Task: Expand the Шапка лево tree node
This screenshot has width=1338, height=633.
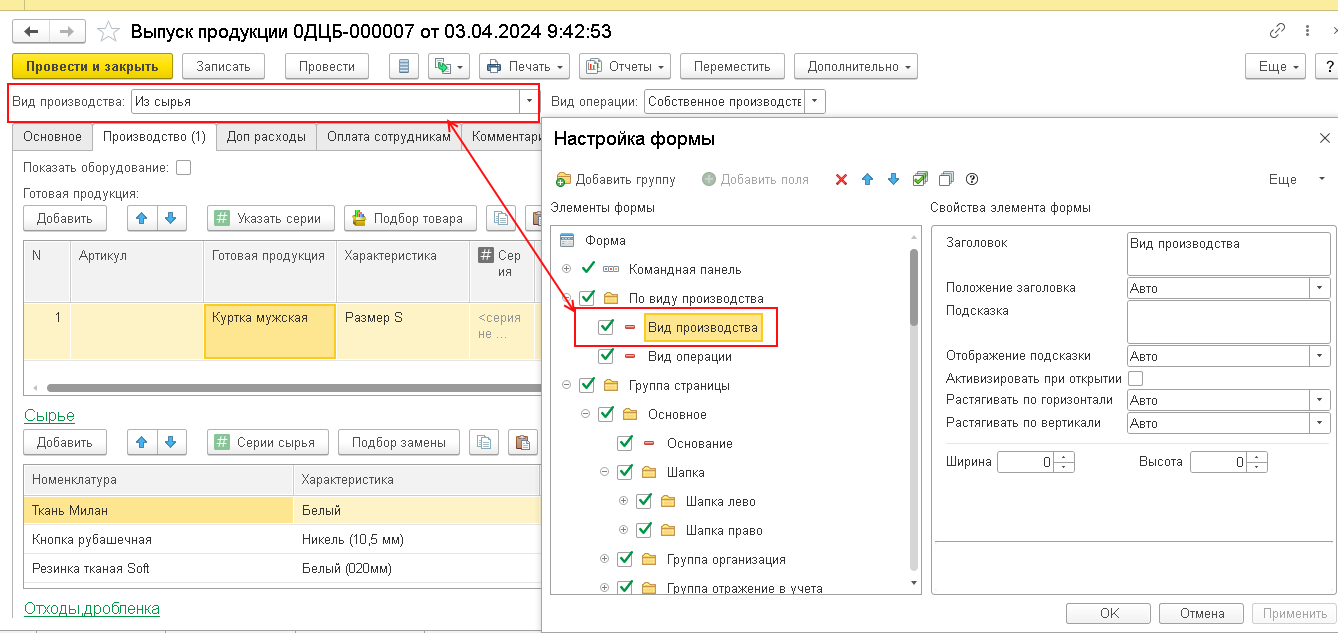Action: [x=625, y=501]
